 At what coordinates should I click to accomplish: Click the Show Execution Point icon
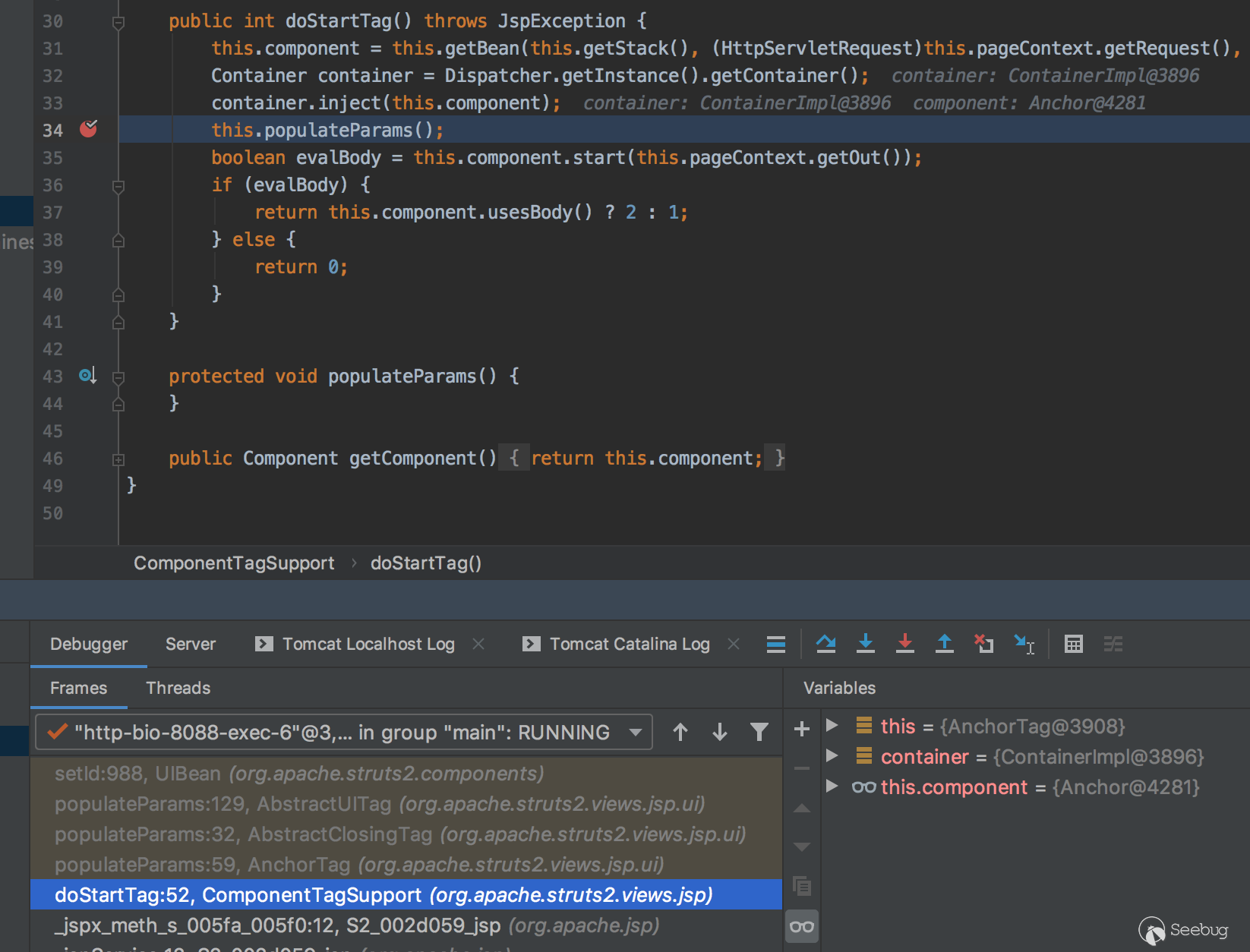click(775, 644)
